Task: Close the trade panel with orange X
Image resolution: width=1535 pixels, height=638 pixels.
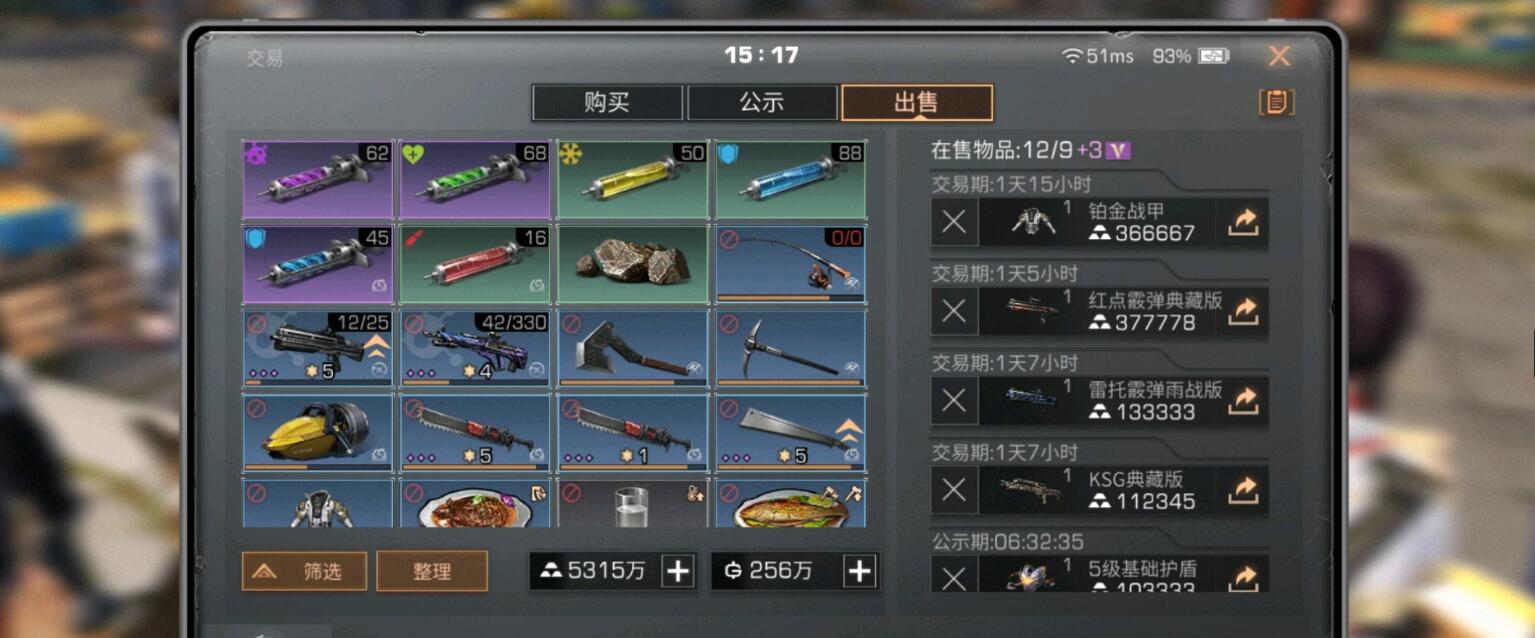Action: tap(1279, 56)
